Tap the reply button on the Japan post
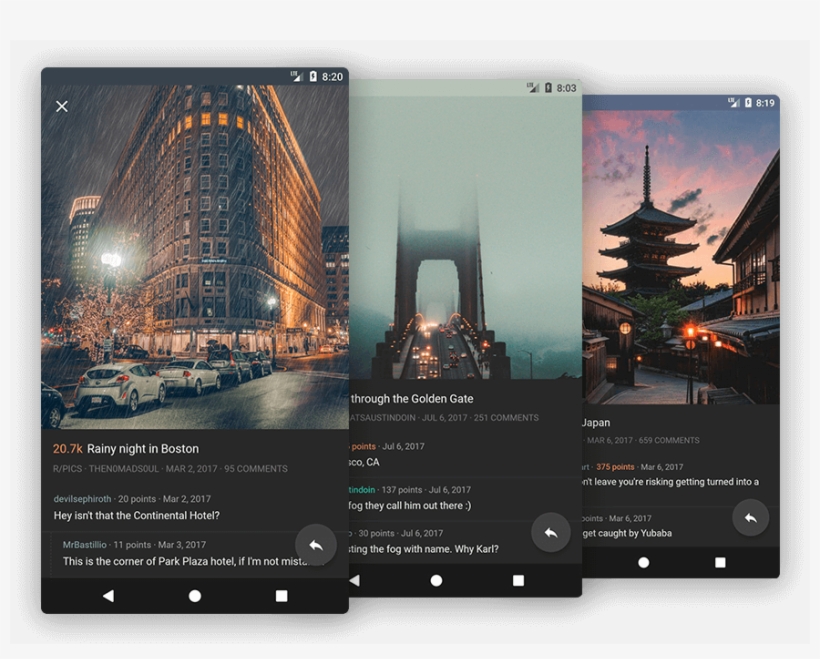 pyautogui.click(x=750, y=518)
